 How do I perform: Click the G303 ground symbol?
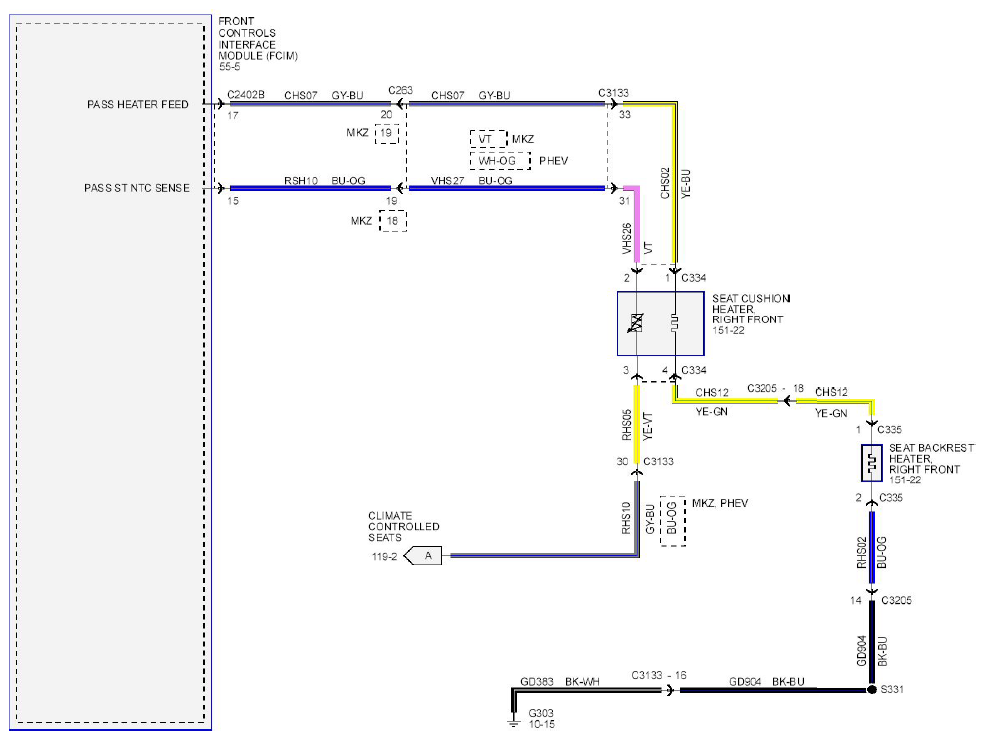coord(513,721)
